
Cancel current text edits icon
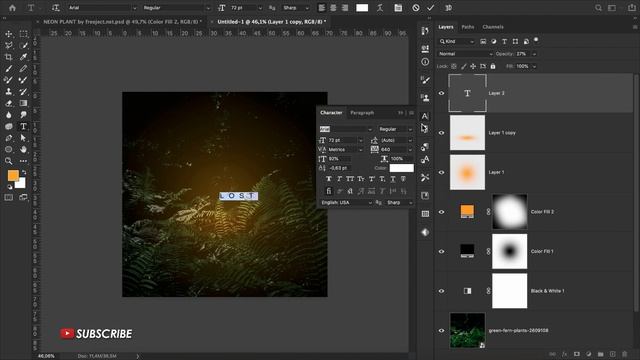416,8
